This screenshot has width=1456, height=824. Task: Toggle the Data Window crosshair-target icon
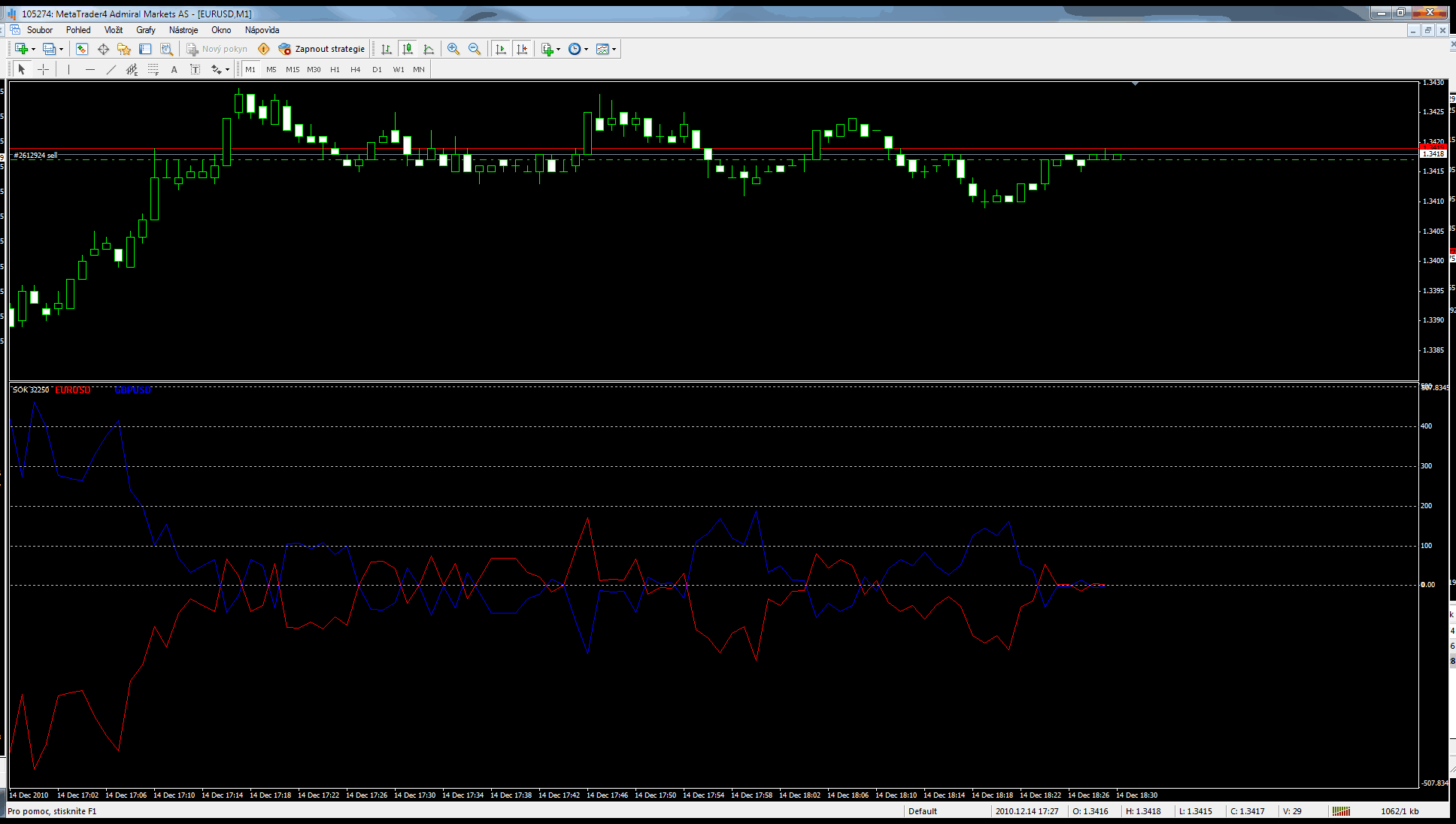pos(103,49)
